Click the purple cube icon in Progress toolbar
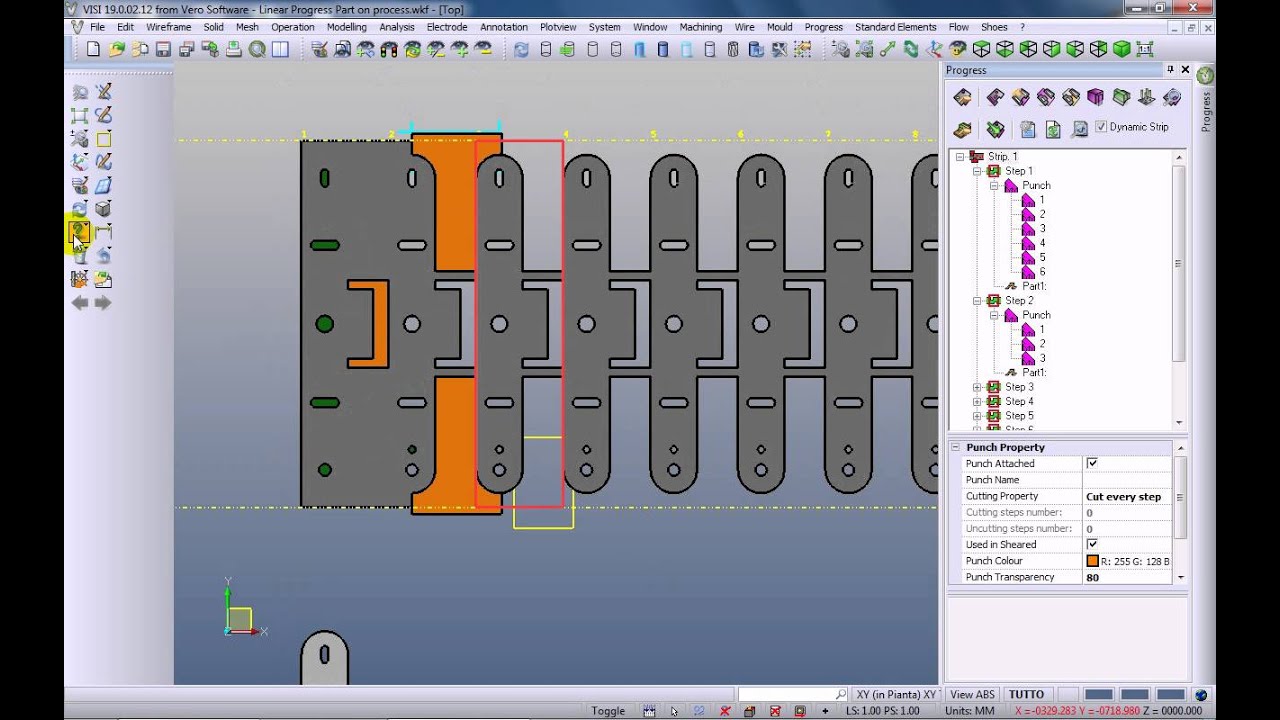Viewport: 1280px width, 720px height. [x=1095, y=97]
